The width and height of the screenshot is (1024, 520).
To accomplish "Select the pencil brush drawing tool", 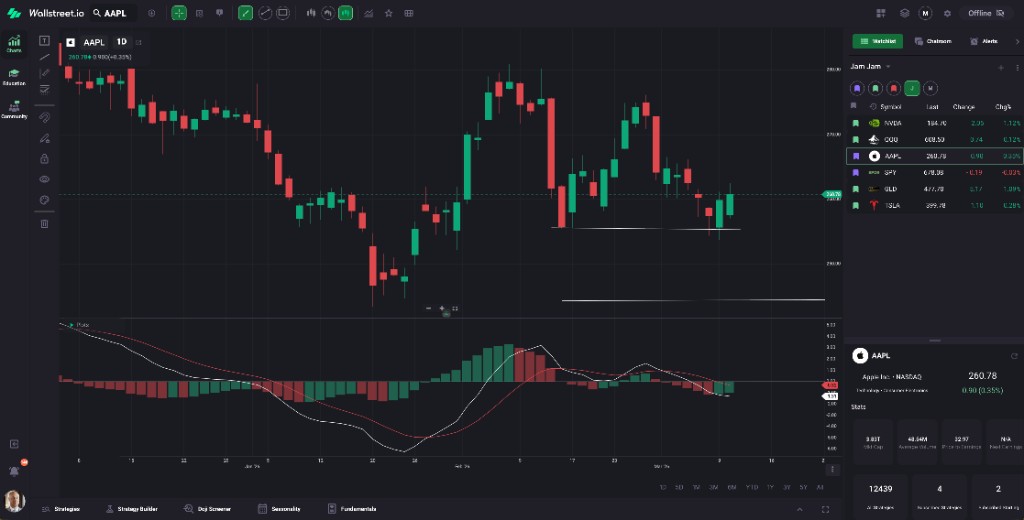I will click(44, 138).
